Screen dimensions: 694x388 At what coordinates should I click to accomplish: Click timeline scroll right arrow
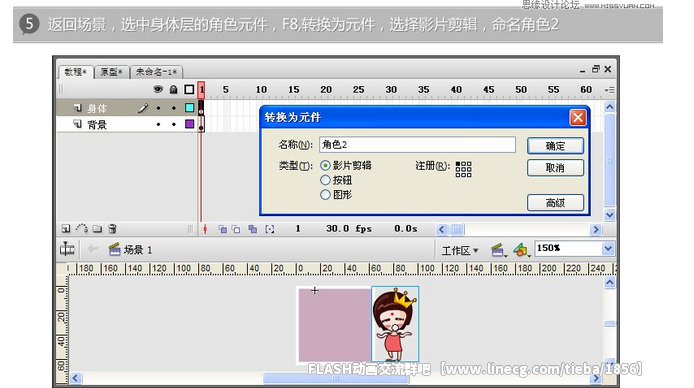(x=596, y=229)
